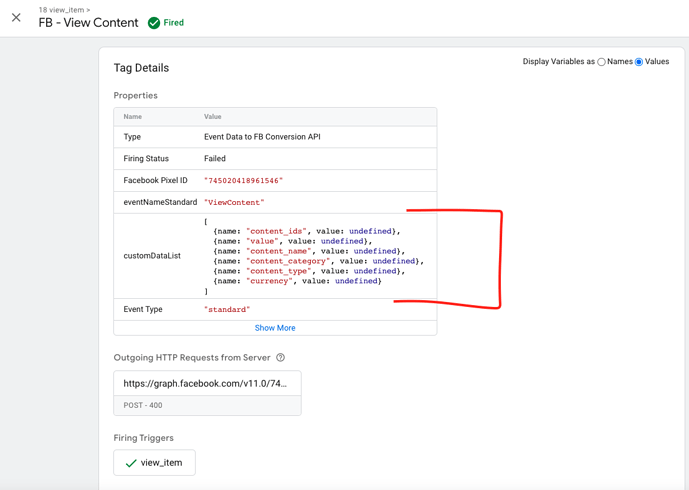This screenshot has height=490, width=689.
Task: Select the Names display variables radio button
Action: (601, 62)
